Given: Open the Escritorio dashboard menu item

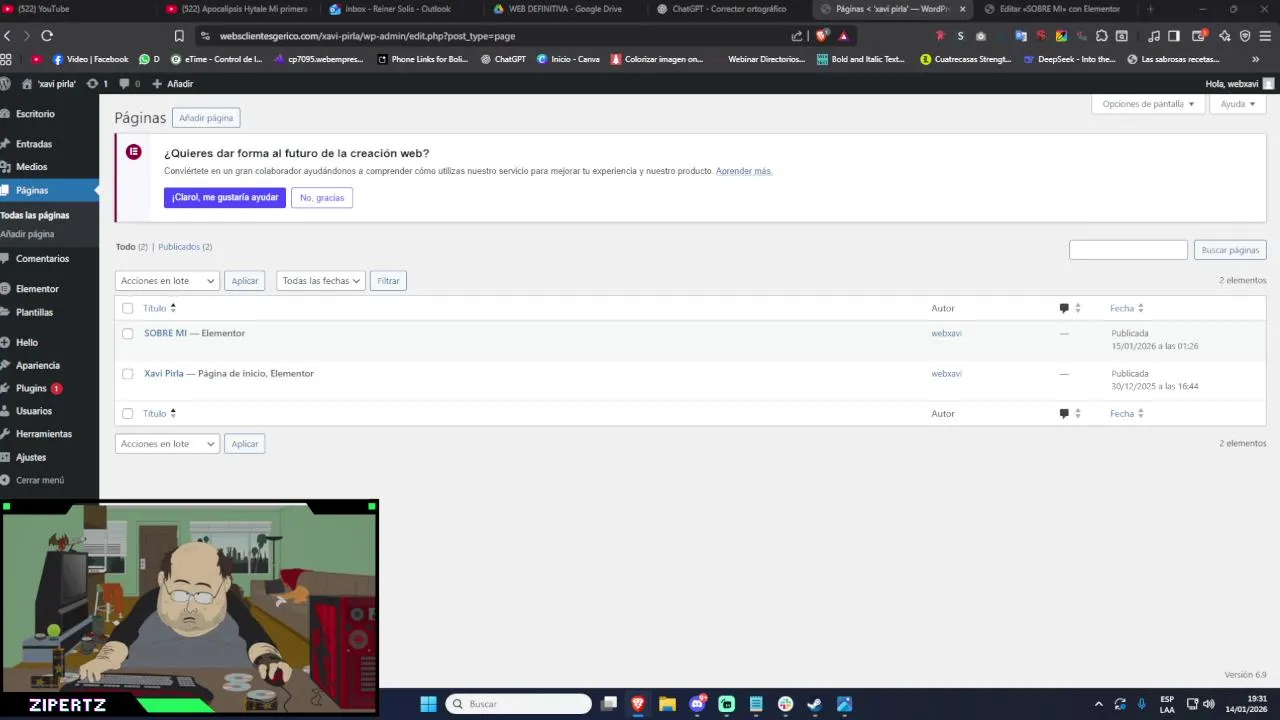Looking at the screenshot, I should tap(35, 114).
